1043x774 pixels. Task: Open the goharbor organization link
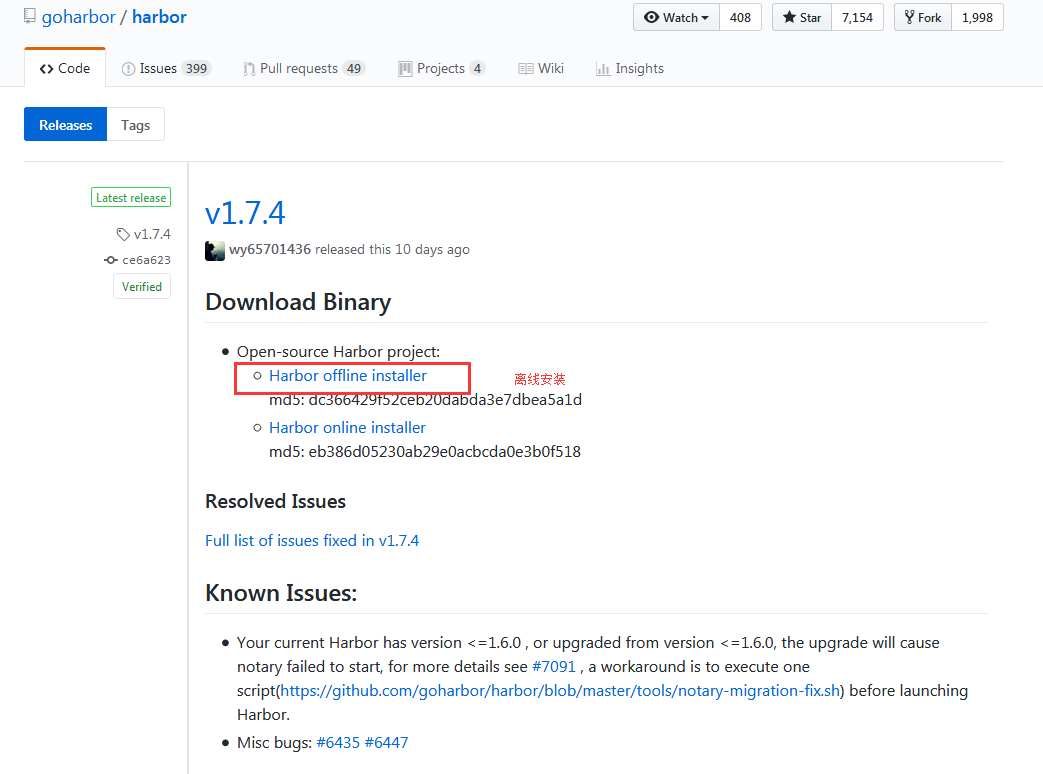click(78, 17)
